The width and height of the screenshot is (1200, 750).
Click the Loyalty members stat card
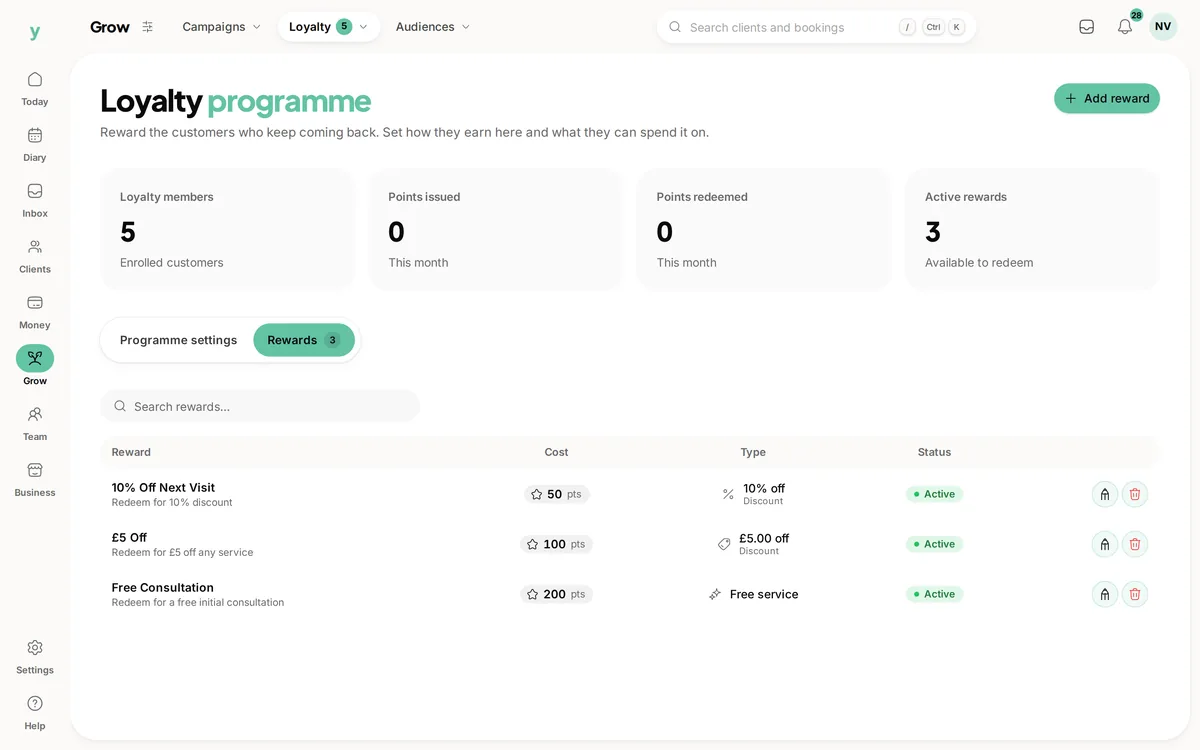(x=227, y=230)
